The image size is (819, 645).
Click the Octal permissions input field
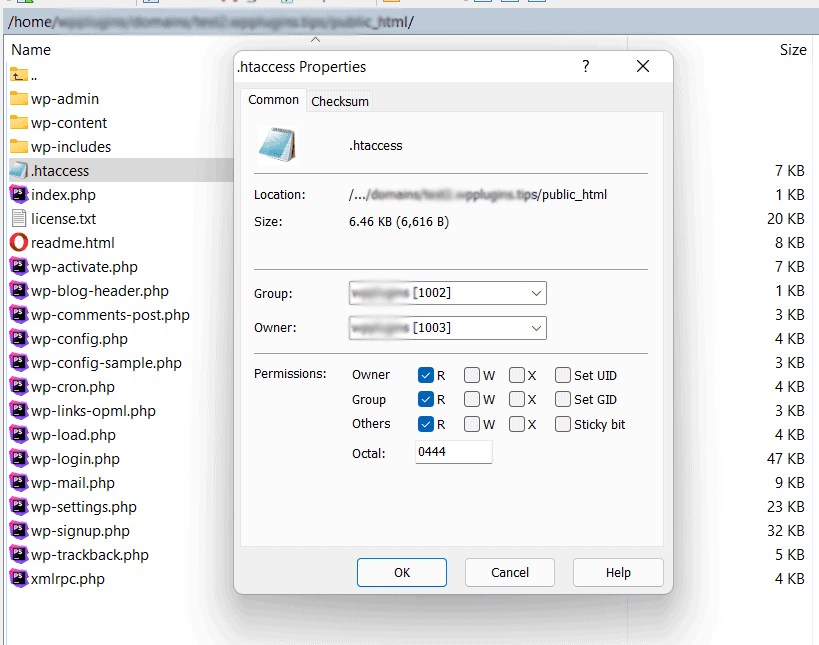coord(453,453)
